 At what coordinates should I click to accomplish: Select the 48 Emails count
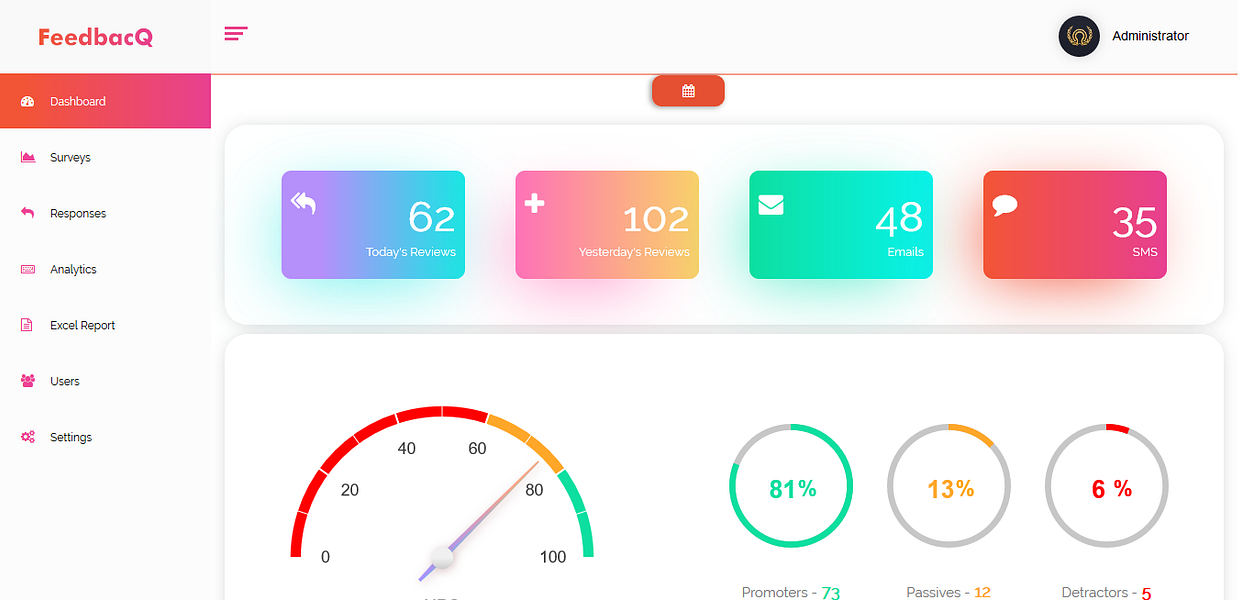click(x=899, y=218)
